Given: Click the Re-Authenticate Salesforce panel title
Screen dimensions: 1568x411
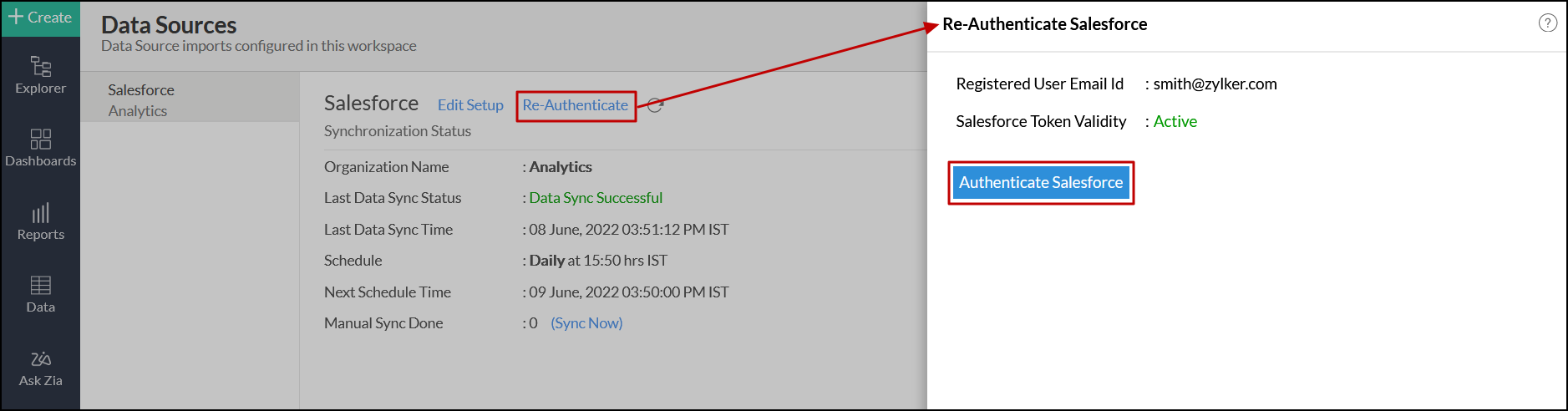Looking at the screenshot, I should 1044,24.
